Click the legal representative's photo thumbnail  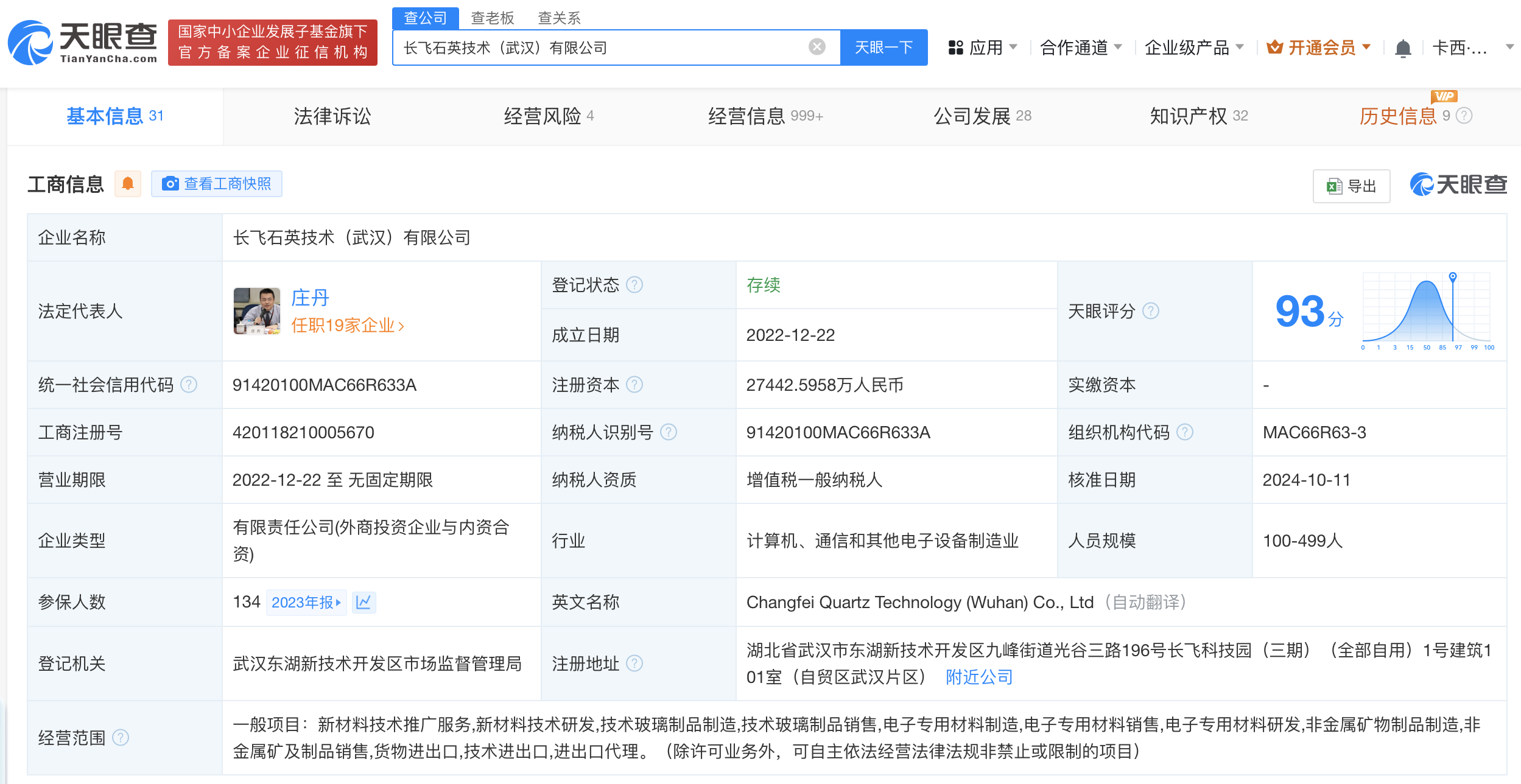click(x=256, y=311)
